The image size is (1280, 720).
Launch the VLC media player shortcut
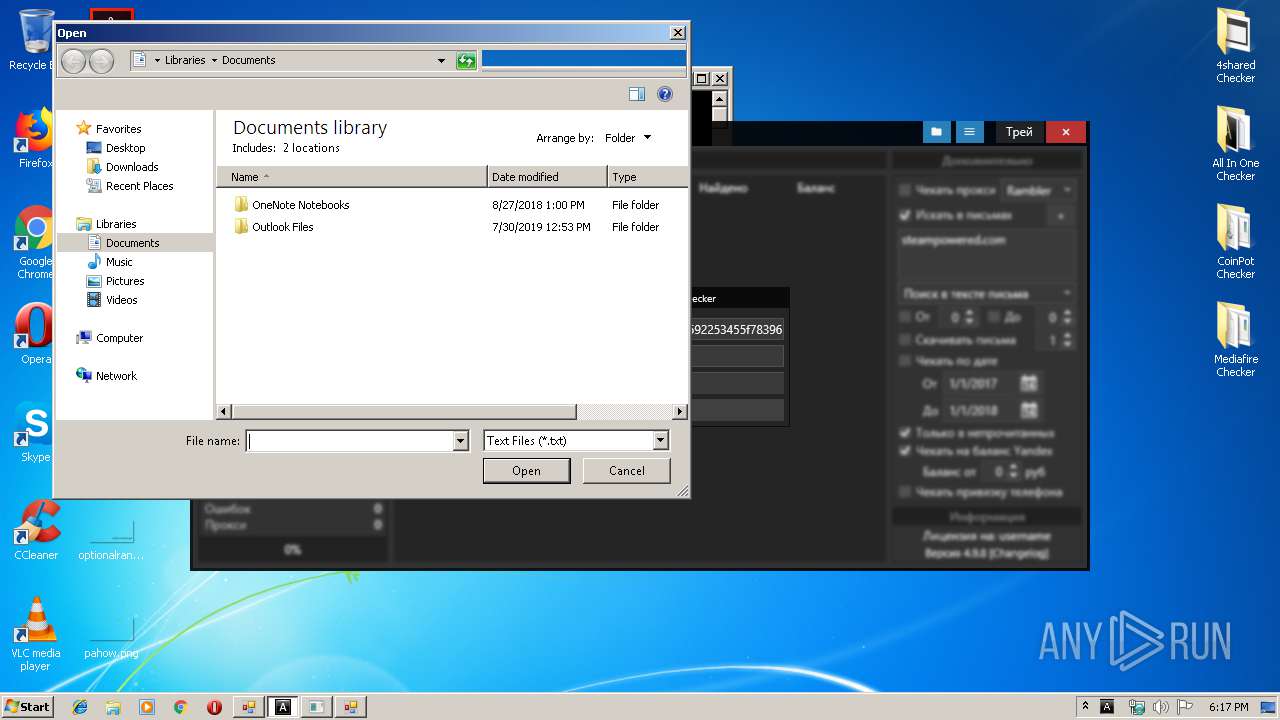pyautogui.click(x=36, y=634)
